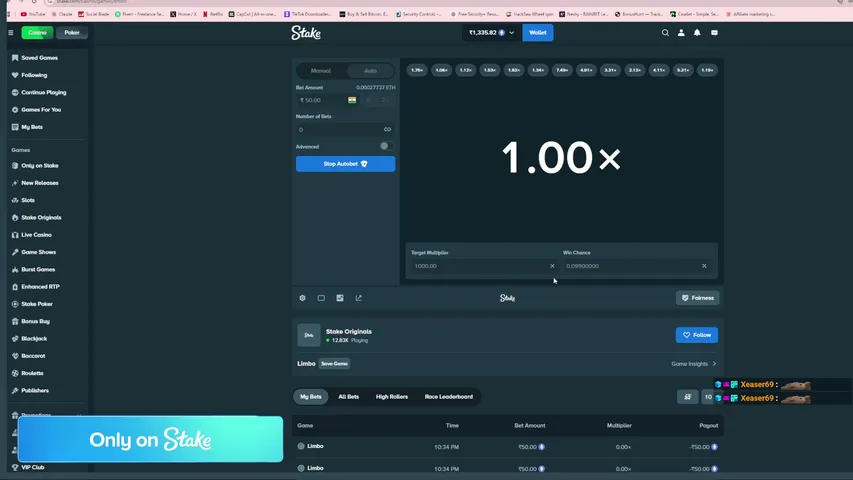The width and height of the screenshot is (853, 480).
Task: Switch to Manual betting tab
Action: 321,71
